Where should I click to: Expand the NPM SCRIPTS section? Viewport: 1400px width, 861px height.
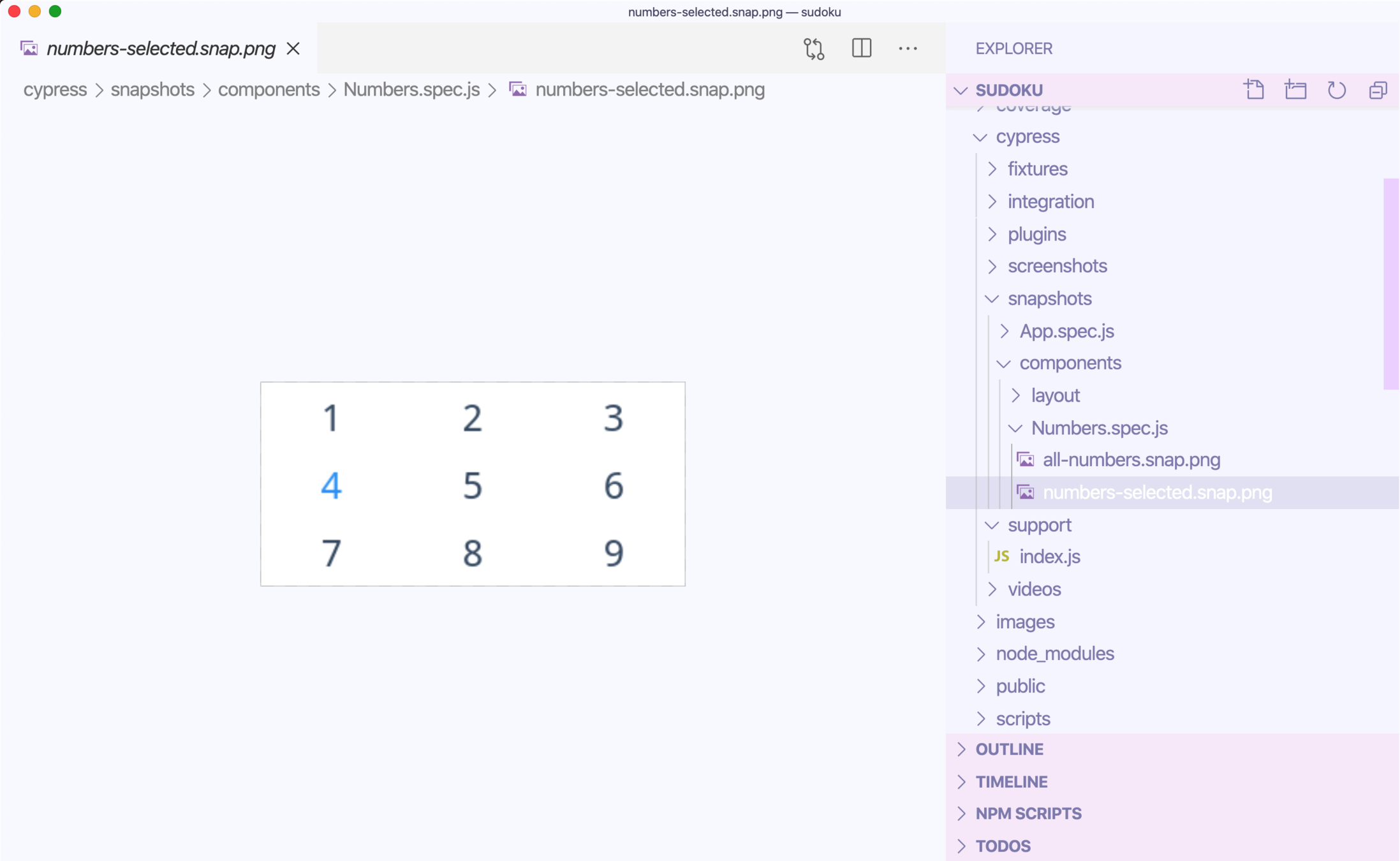[x=1028, y=814]
